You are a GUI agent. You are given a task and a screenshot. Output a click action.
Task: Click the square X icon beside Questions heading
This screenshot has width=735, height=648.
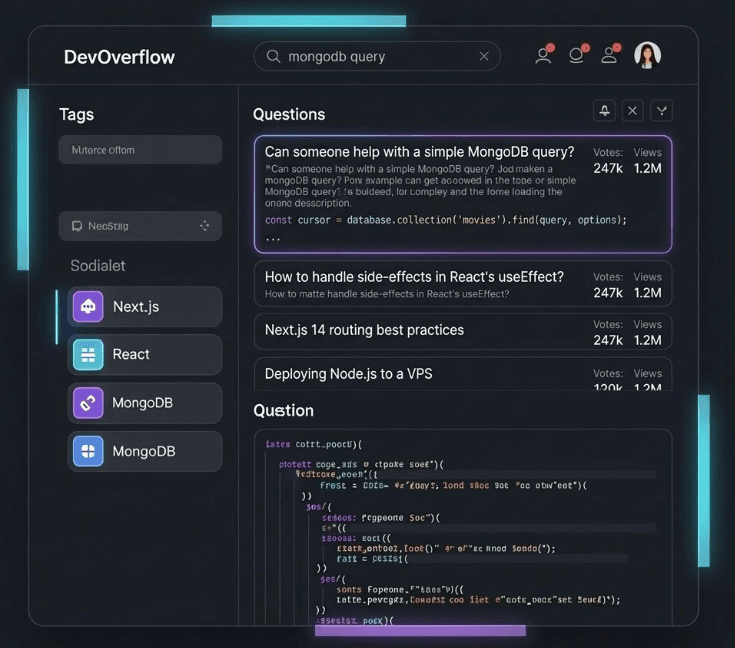tap(632, 111)
